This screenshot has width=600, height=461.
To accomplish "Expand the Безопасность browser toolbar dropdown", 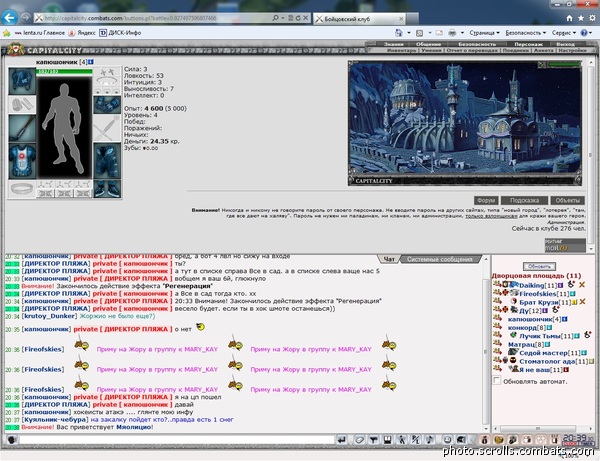I will pos(526,33).
